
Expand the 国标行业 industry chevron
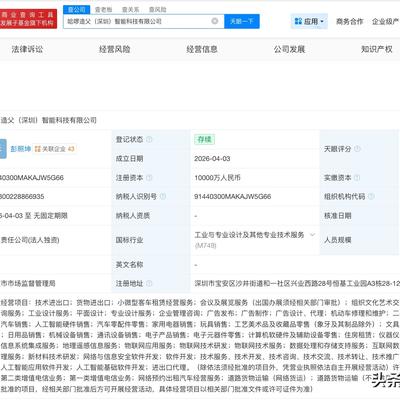click(x=312, y=235)
